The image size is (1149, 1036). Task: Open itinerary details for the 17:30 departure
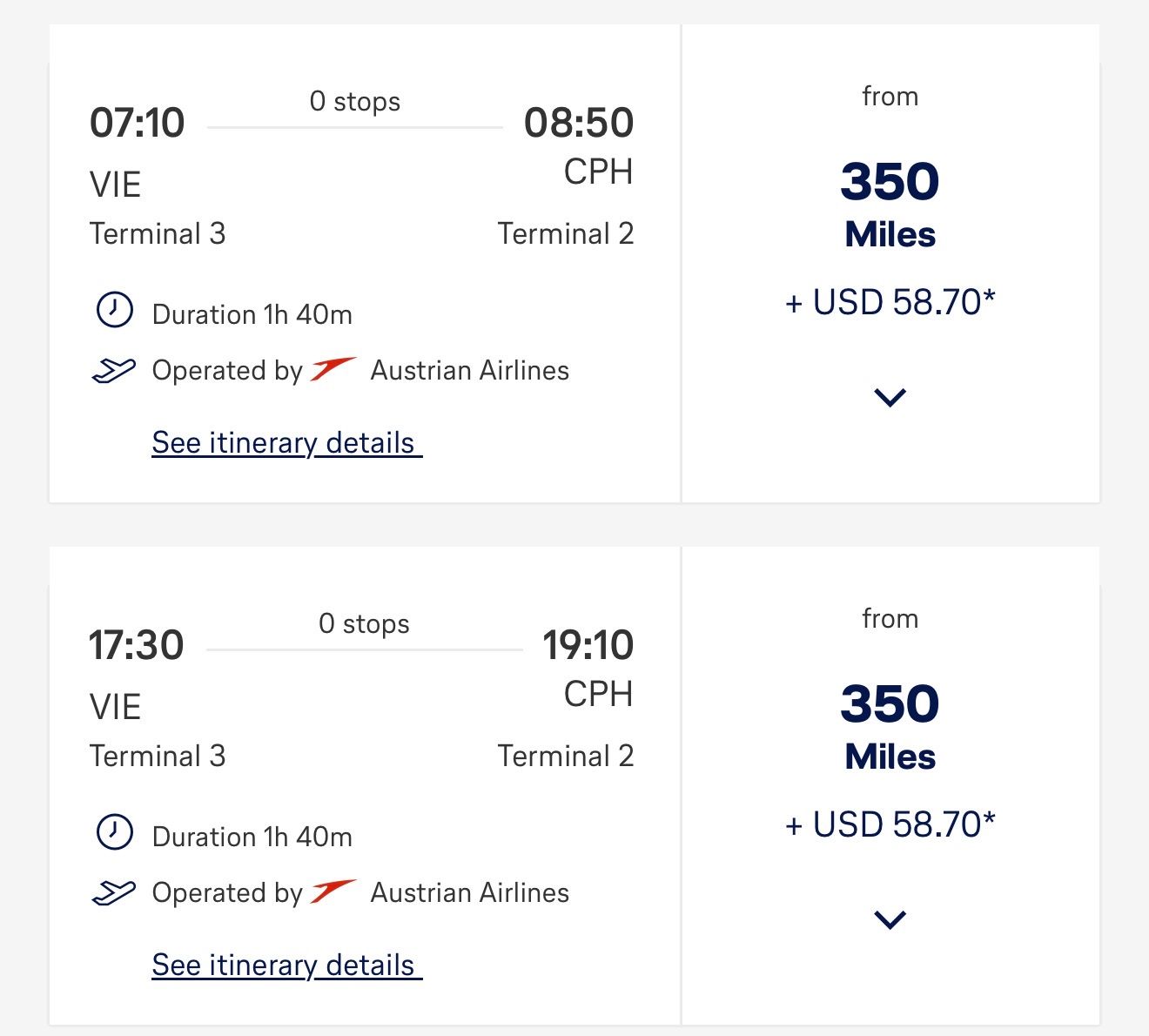[286, 965]
